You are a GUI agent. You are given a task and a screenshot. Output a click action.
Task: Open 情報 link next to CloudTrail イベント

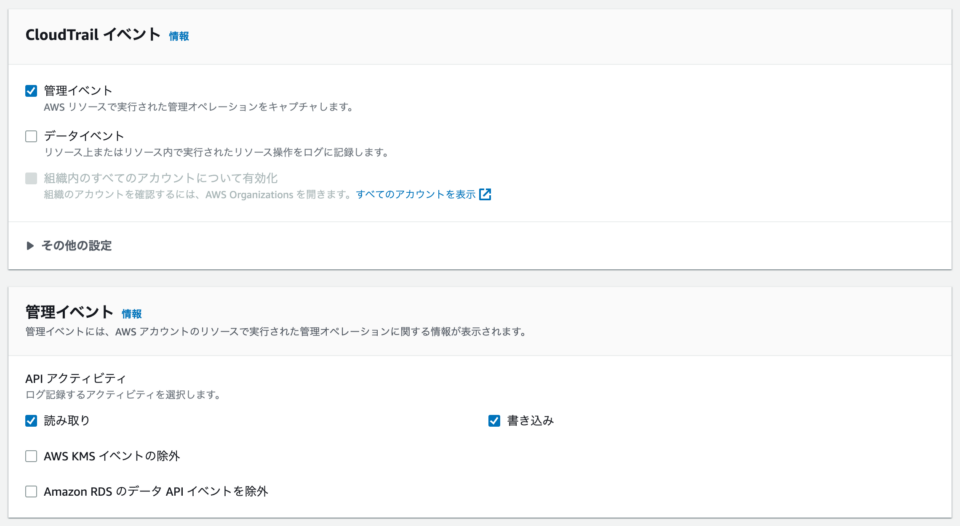coord(179,36)
